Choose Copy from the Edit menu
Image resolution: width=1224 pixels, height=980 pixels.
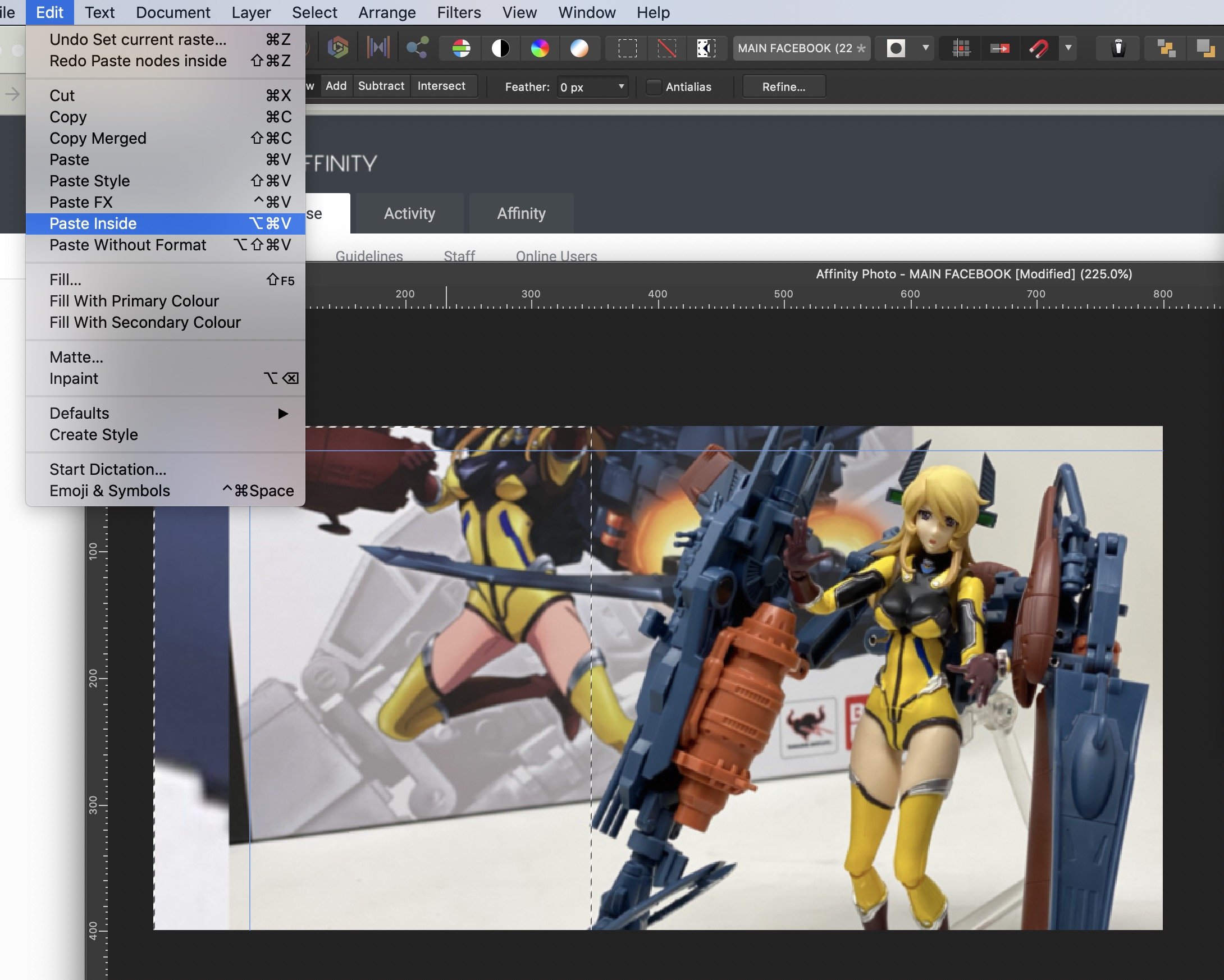166,117
